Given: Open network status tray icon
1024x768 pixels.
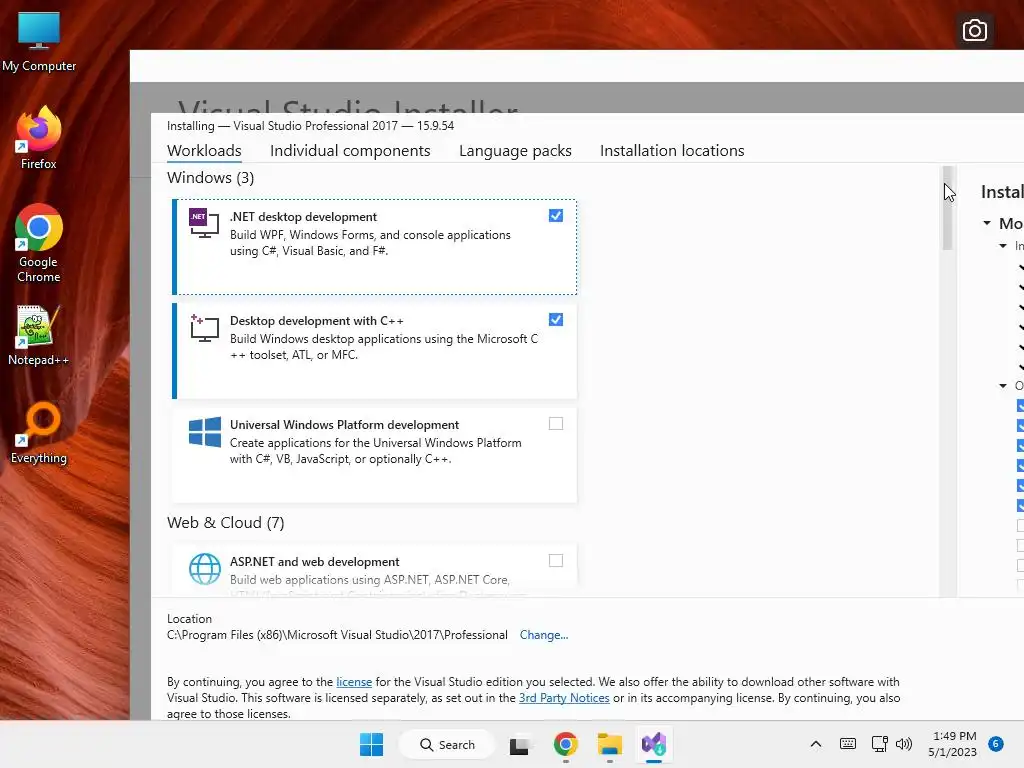Looking at the screenshot, I should 880,744.
